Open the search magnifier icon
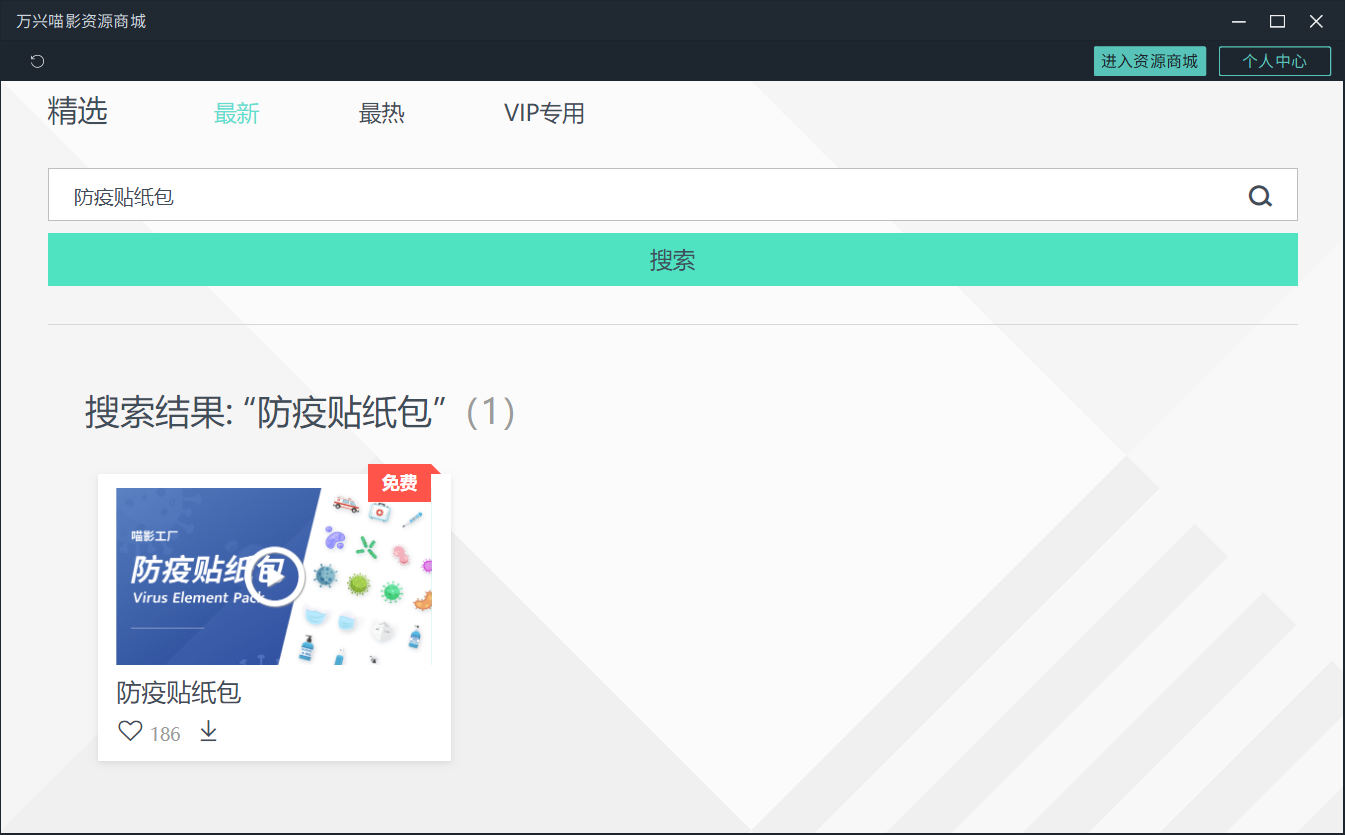Viewport: 1345px width, 835px height. [1259, 195]
